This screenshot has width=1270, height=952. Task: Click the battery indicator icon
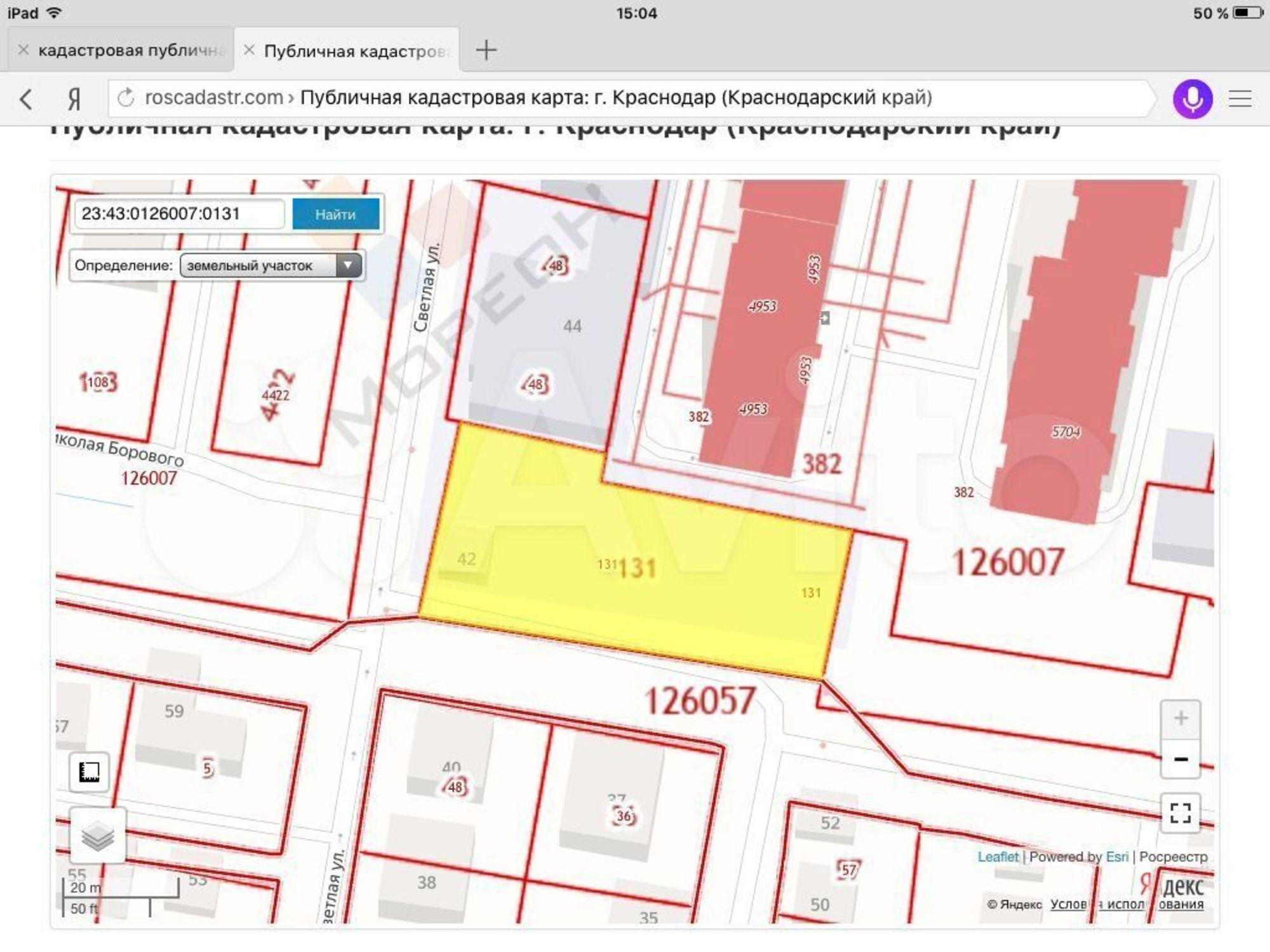[1247, 13]
